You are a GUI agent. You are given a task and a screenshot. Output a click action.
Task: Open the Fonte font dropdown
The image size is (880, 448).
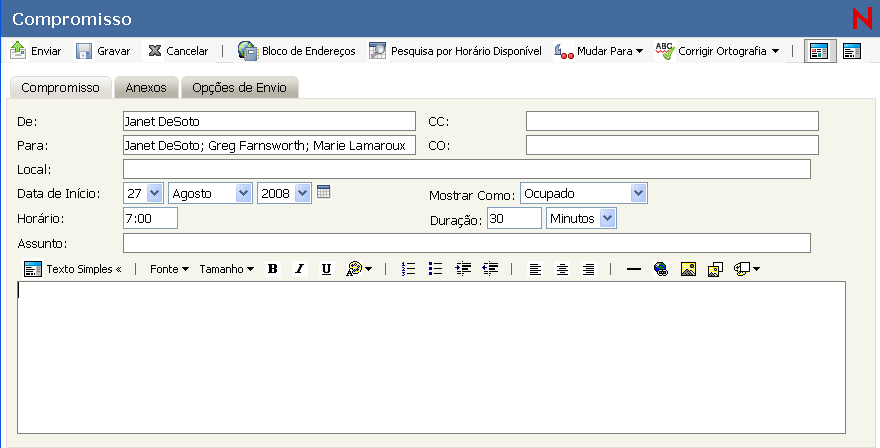coord(169,269)
